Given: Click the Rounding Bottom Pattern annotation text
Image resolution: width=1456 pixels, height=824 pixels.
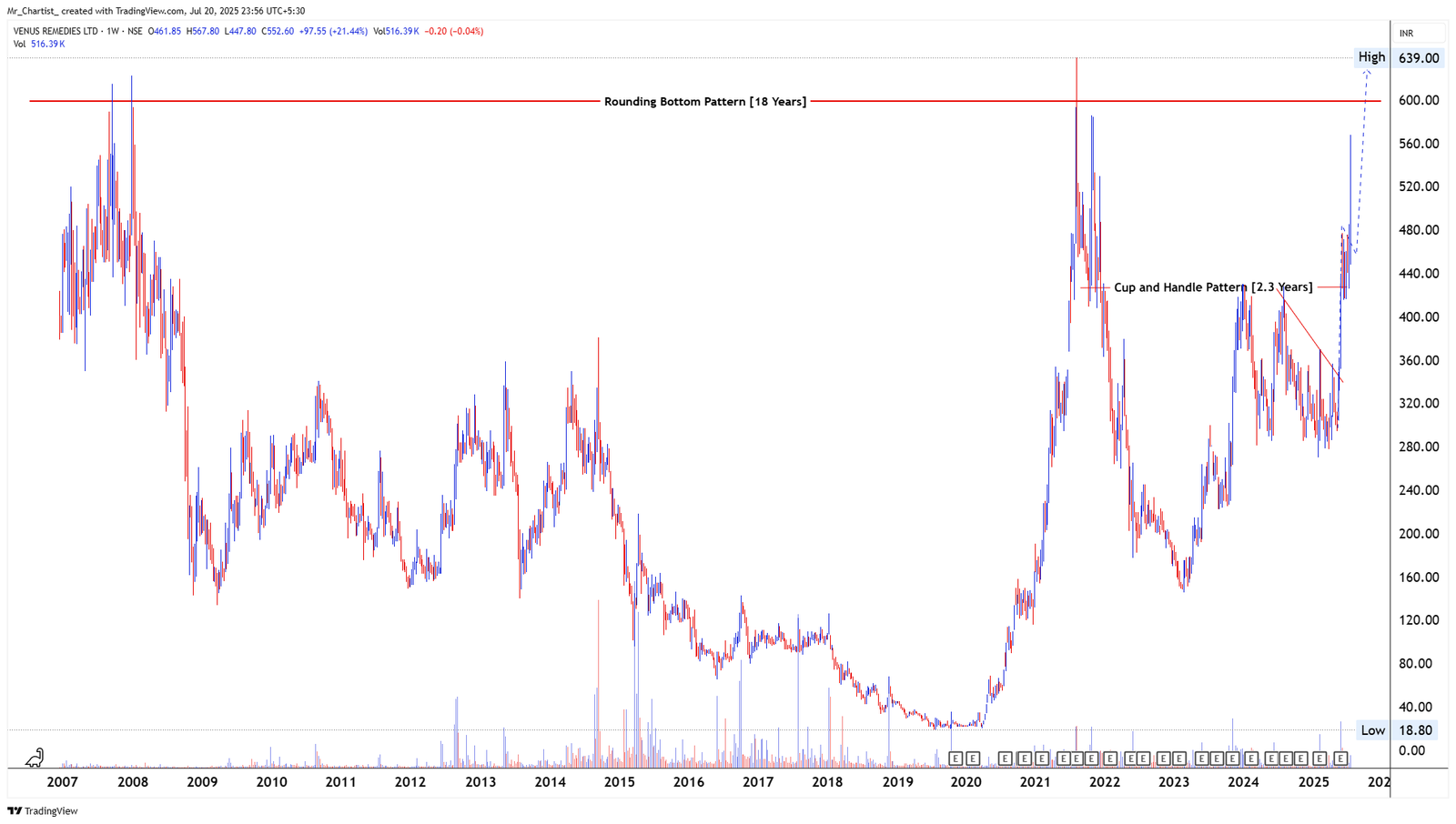Looking at the screenshot, I should point(705,101).
